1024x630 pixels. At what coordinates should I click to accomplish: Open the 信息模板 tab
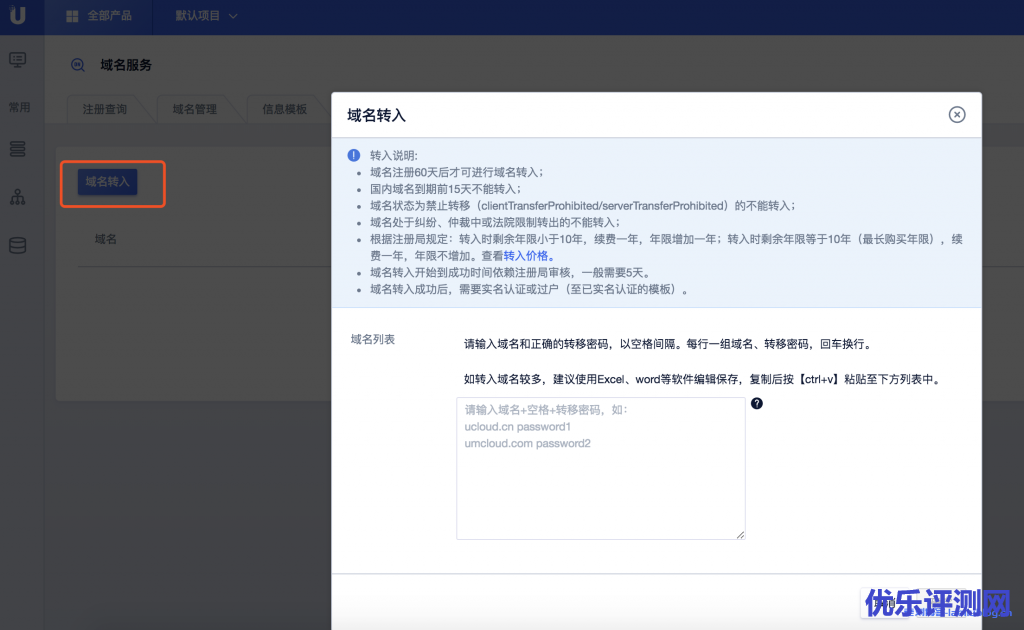(284, 109)
